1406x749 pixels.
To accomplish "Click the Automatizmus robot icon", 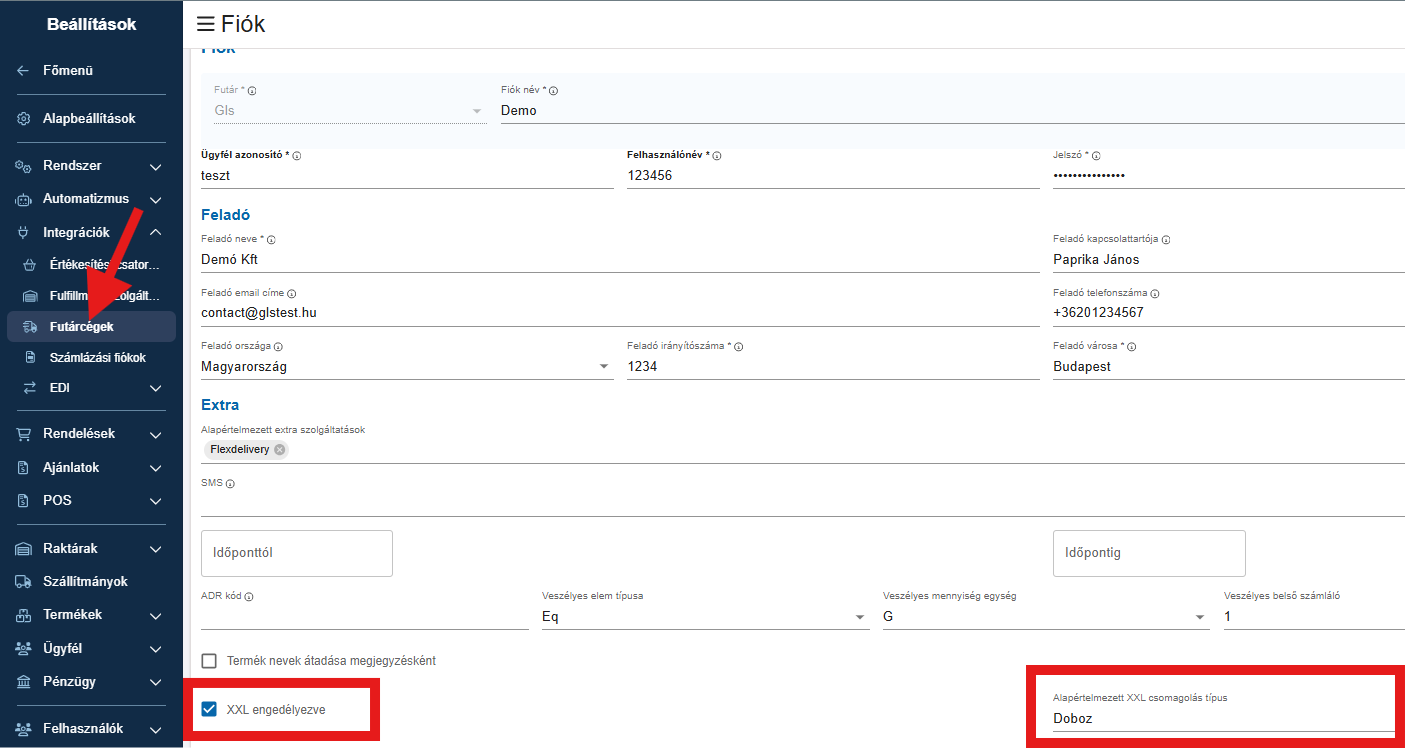I will click(x=24, y=199).
